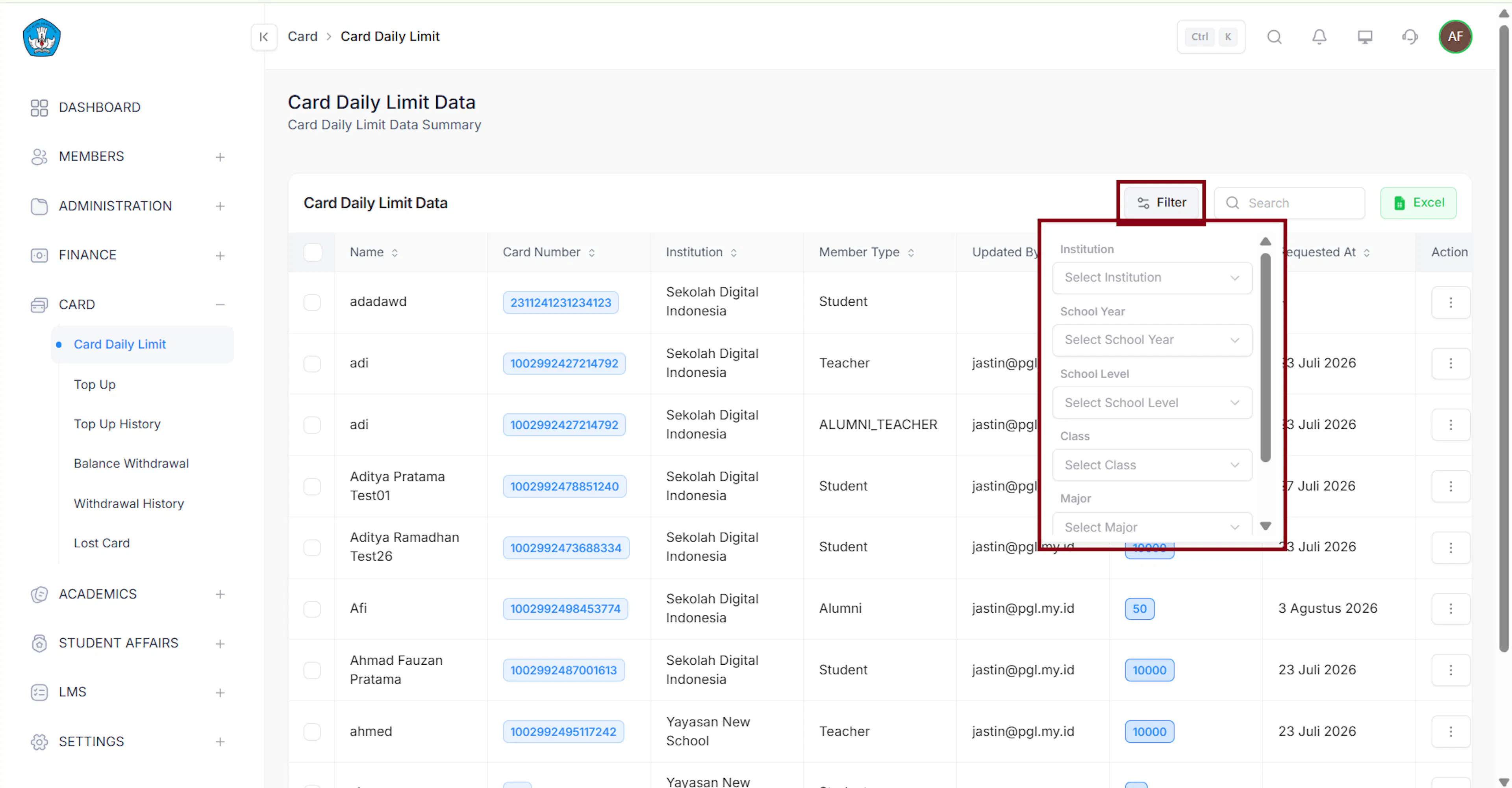Open Lost Card page
Viewport: 1512px width, 788px height.
click(102, 543)
